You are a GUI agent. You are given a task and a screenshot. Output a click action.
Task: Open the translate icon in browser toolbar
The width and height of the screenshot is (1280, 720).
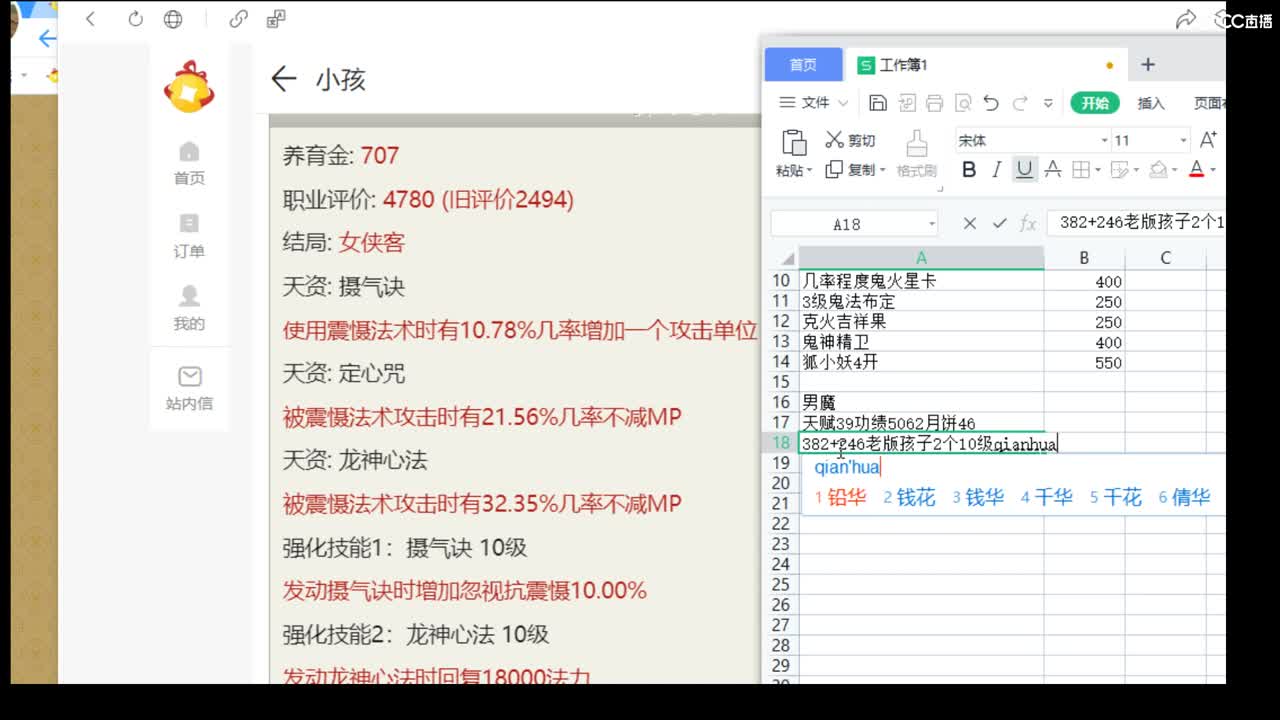click(276, 19)
